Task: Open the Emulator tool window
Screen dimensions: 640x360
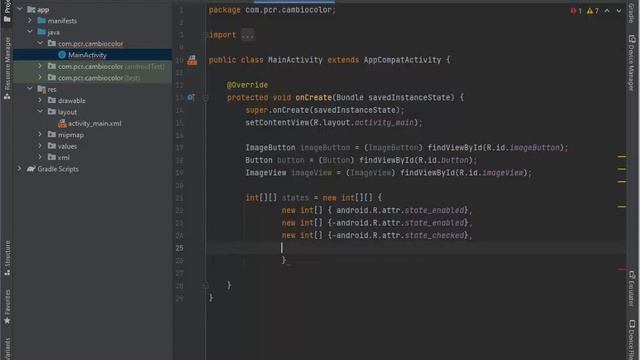Action: [x=631, y=288]
